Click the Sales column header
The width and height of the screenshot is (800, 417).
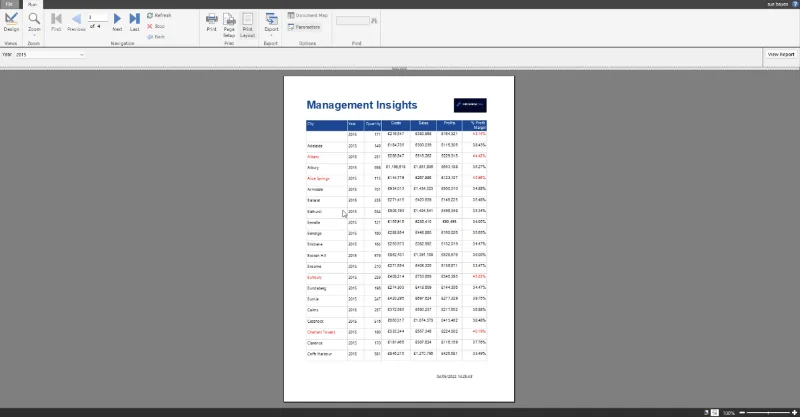pyautogui.click(x=423, y=126)
